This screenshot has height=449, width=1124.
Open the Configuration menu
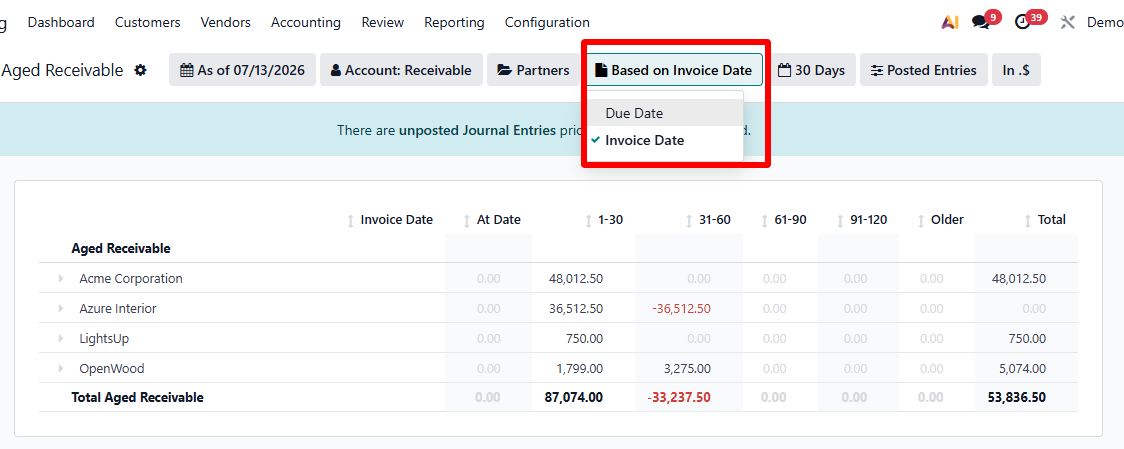(547, 22)
